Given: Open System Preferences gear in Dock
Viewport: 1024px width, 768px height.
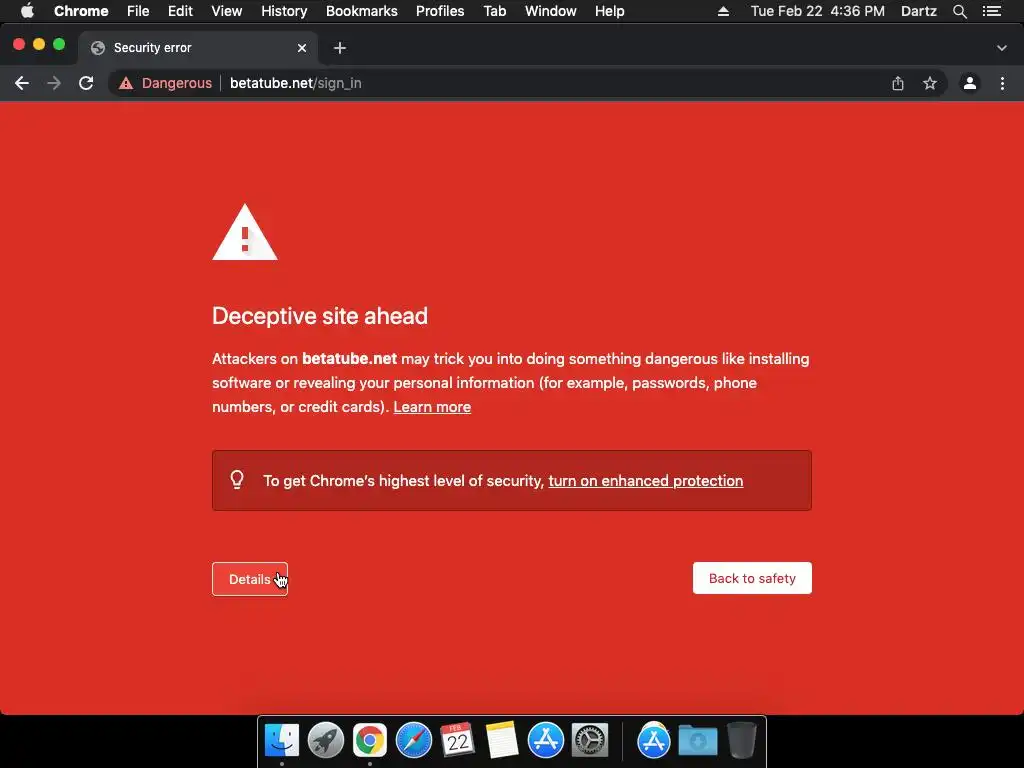Looking at the screenshot, I should 590,741.
